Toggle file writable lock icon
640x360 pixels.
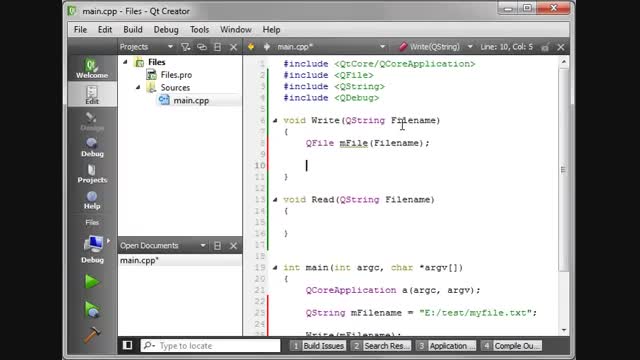(x=545, y=47)
